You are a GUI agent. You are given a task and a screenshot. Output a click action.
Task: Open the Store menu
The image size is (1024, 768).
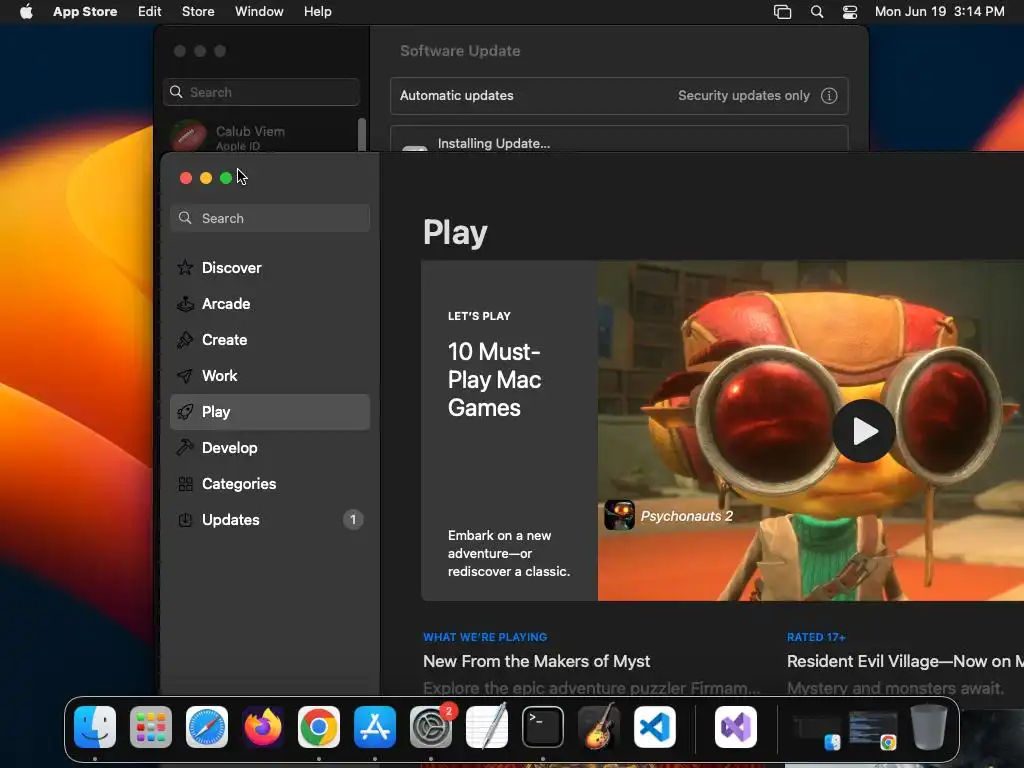click(x=198, y=12)
